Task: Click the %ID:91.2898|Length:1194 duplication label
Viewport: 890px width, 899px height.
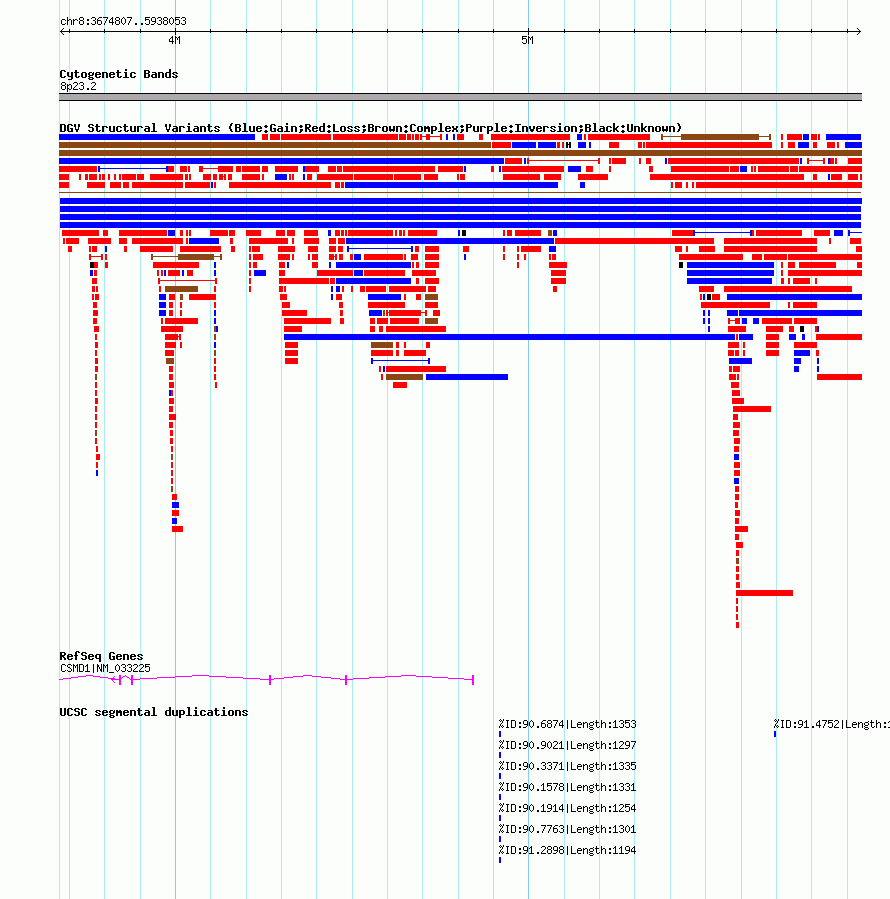Action: pos(567,850)
